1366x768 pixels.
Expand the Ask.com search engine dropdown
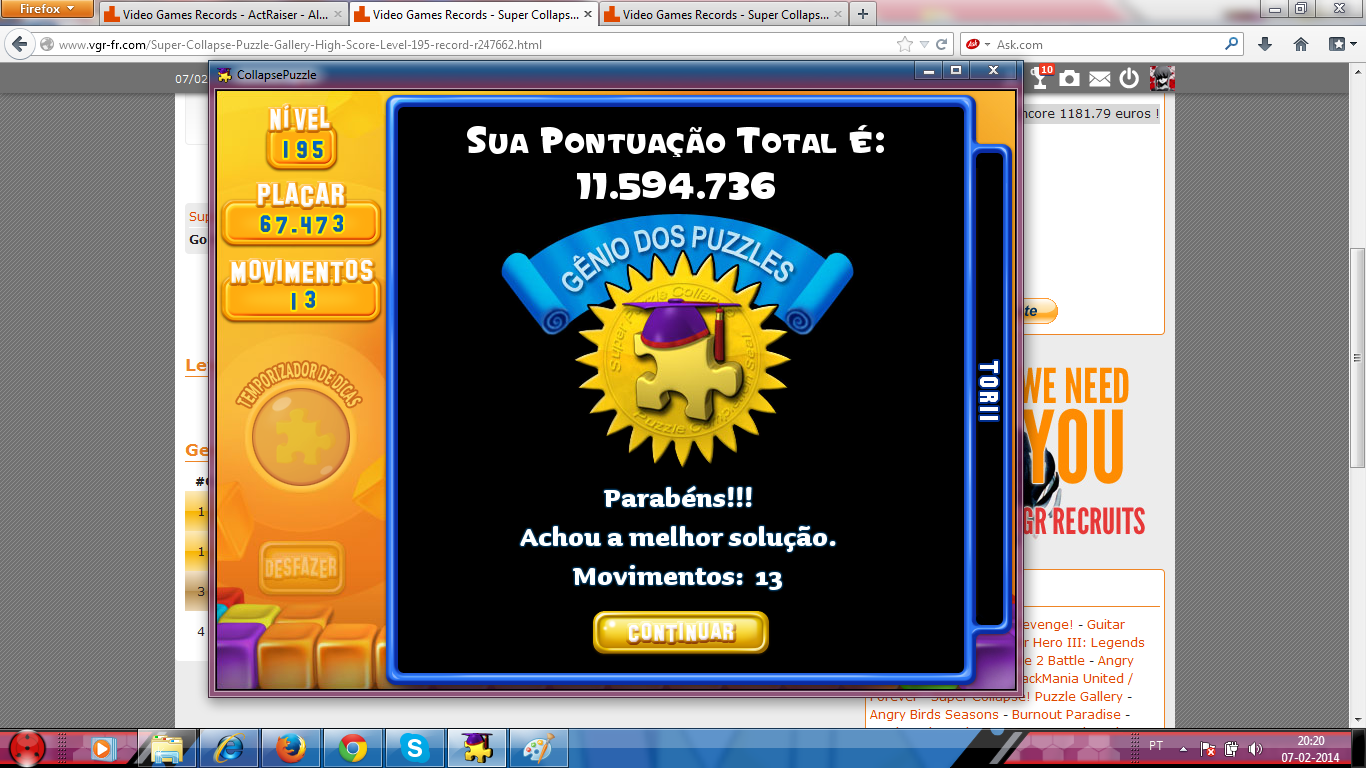coord(987,44)
